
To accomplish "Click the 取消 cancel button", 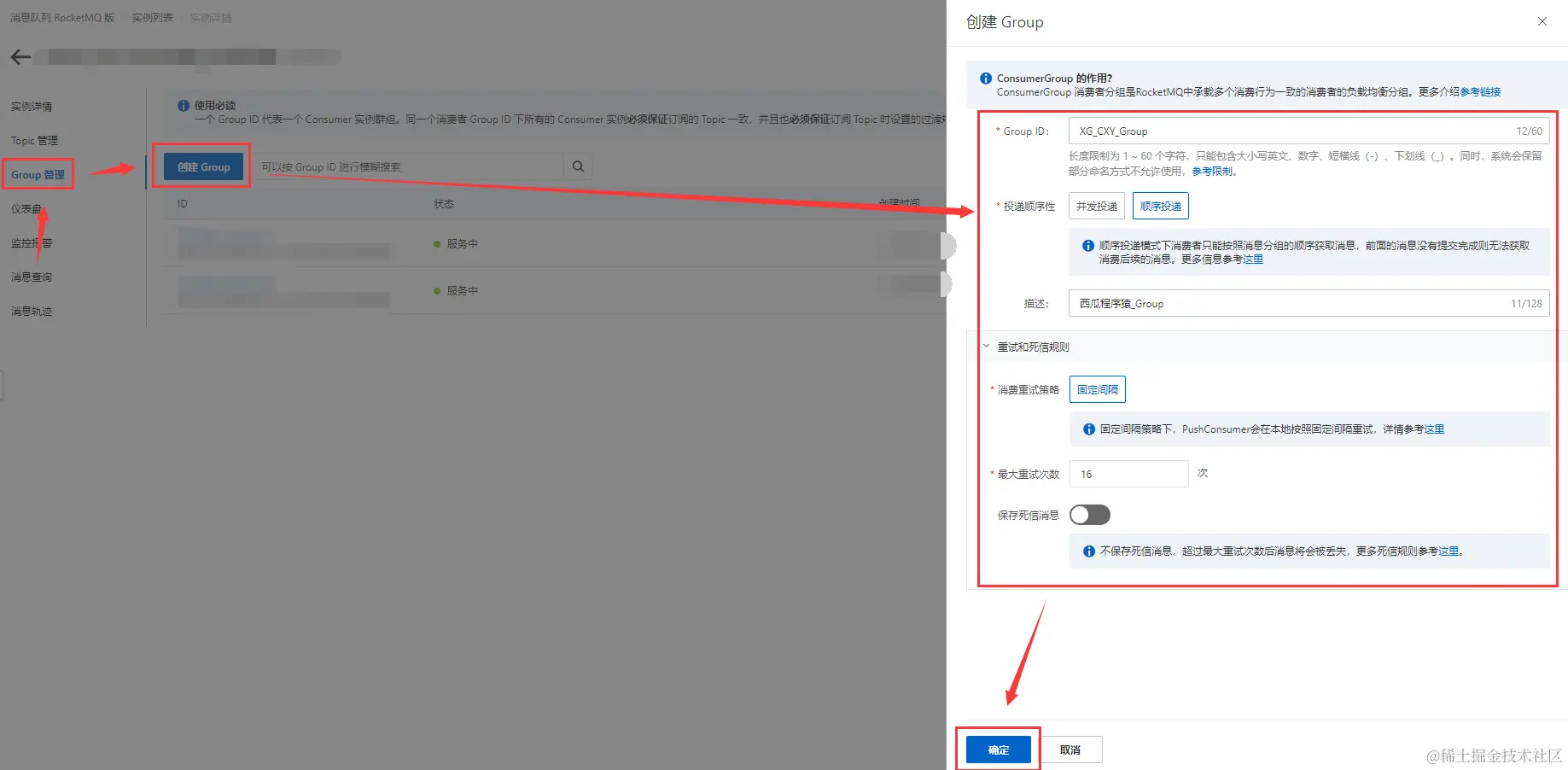I will coord(1070,750).
